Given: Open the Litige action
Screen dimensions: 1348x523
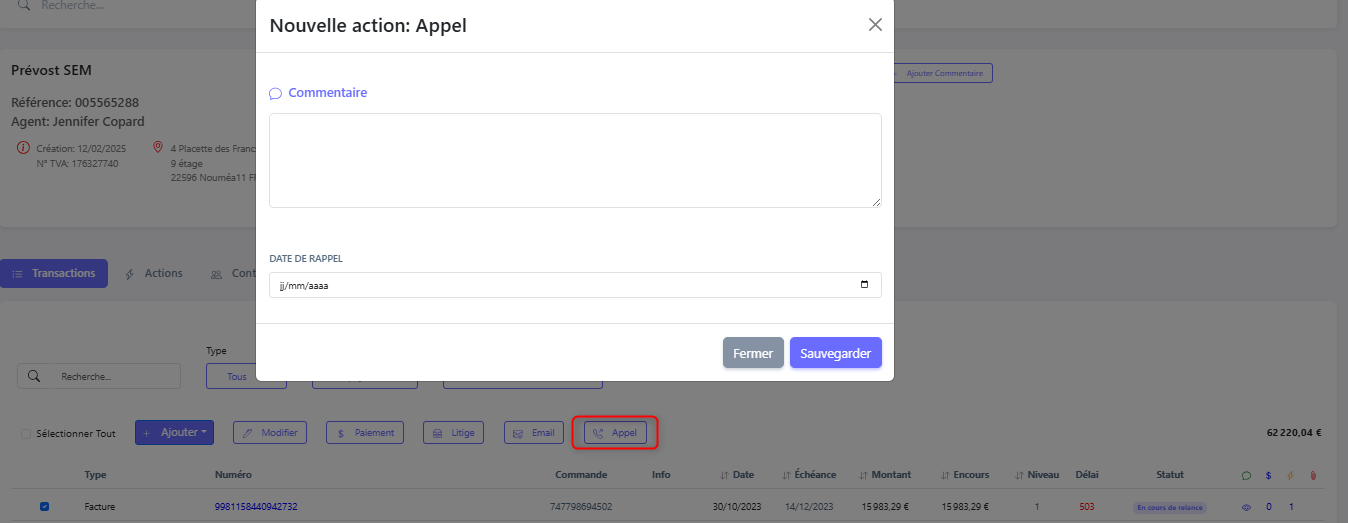Looking at the screenshot, I should [454, 433].
